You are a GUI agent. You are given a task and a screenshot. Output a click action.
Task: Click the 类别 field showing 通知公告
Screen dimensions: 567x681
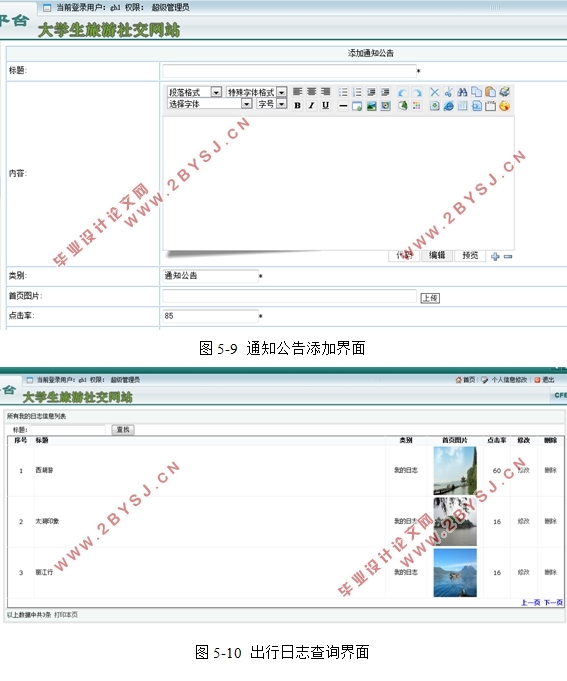point(211,276)
